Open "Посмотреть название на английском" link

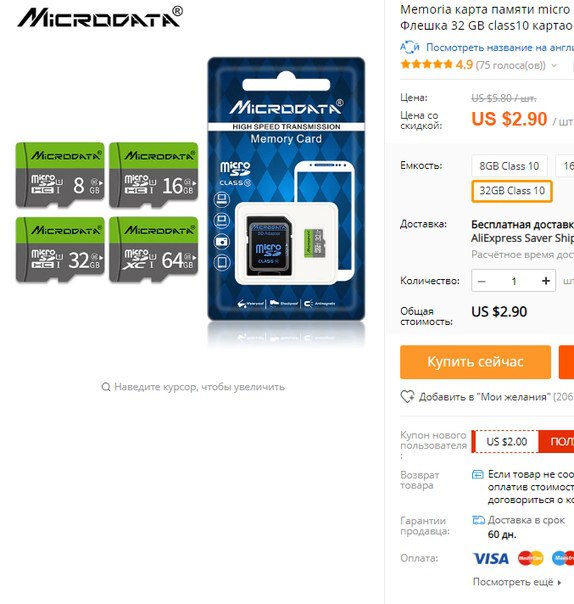click(x=500, y=47)
